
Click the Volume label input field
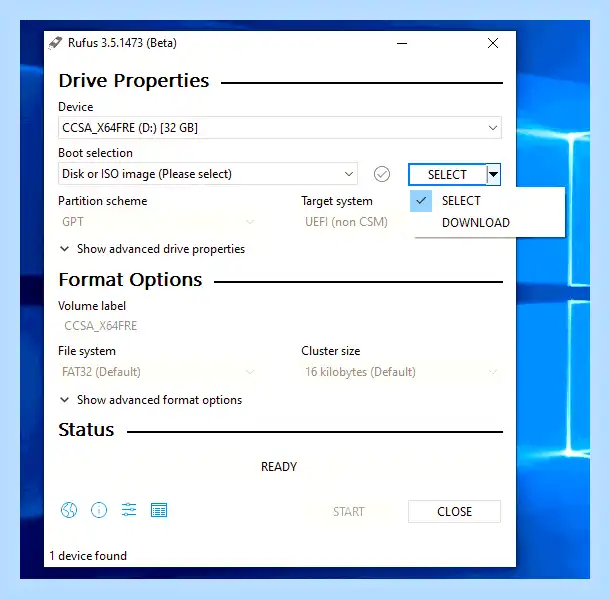(x=280, y=326)
